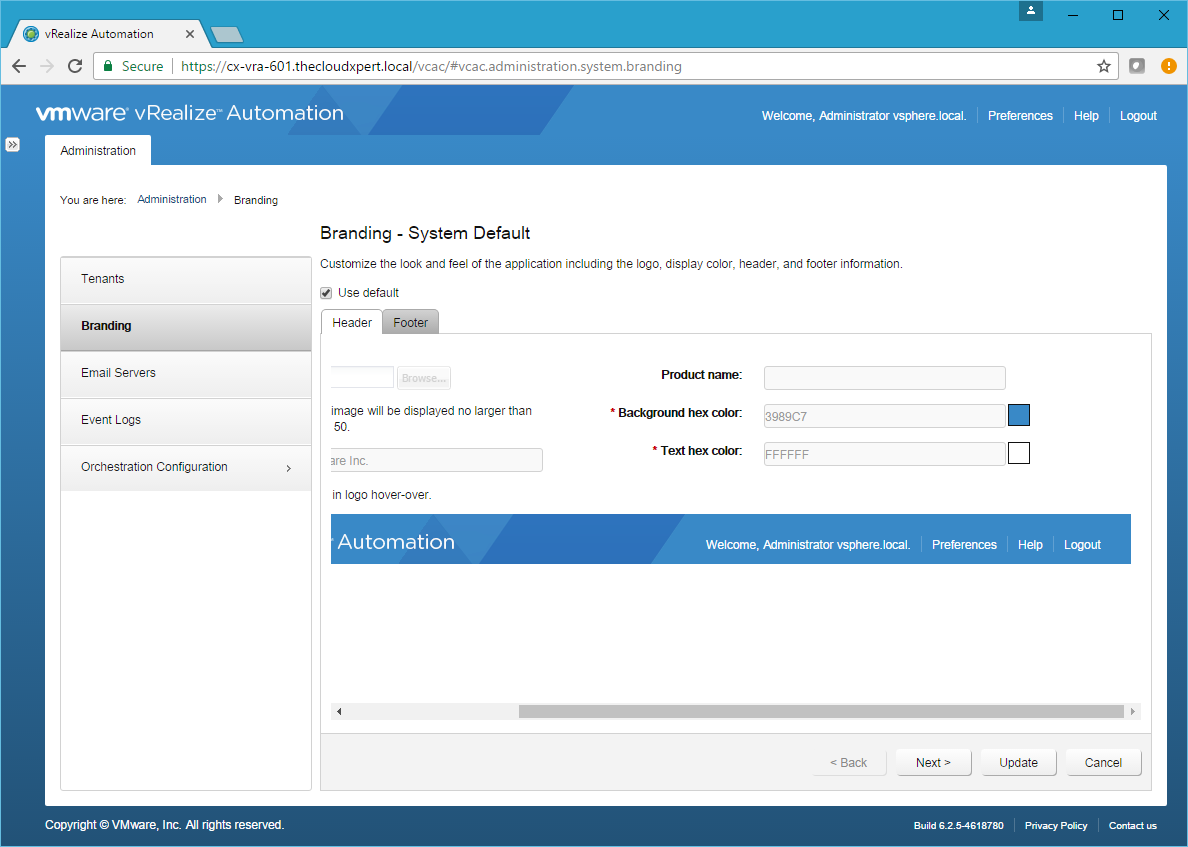1188x847 pixels.
Task: Click the Logout link in header
Action: (1138, 116)
